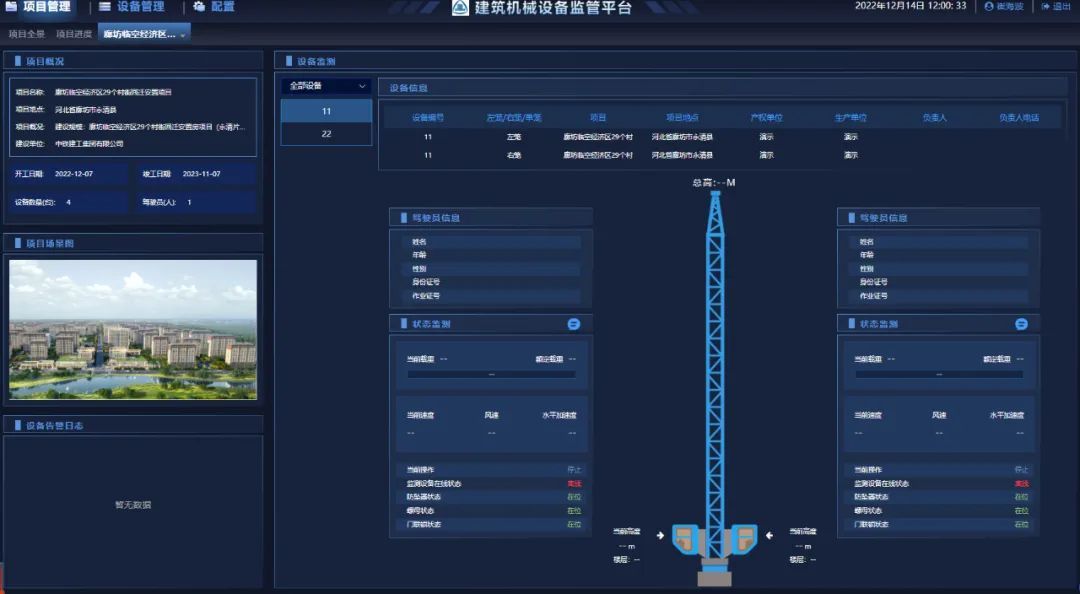The image size is (1080, 594).
Task: Select device 22 in the device list
Action: (x=326, y=134)
